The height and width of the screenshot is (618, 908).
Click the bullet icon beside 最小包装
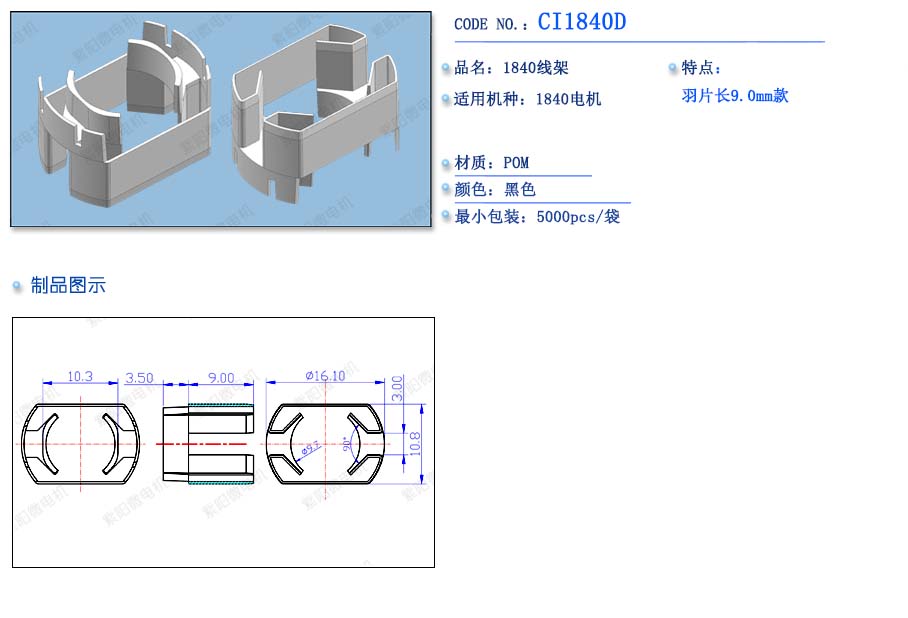point(446,217)
